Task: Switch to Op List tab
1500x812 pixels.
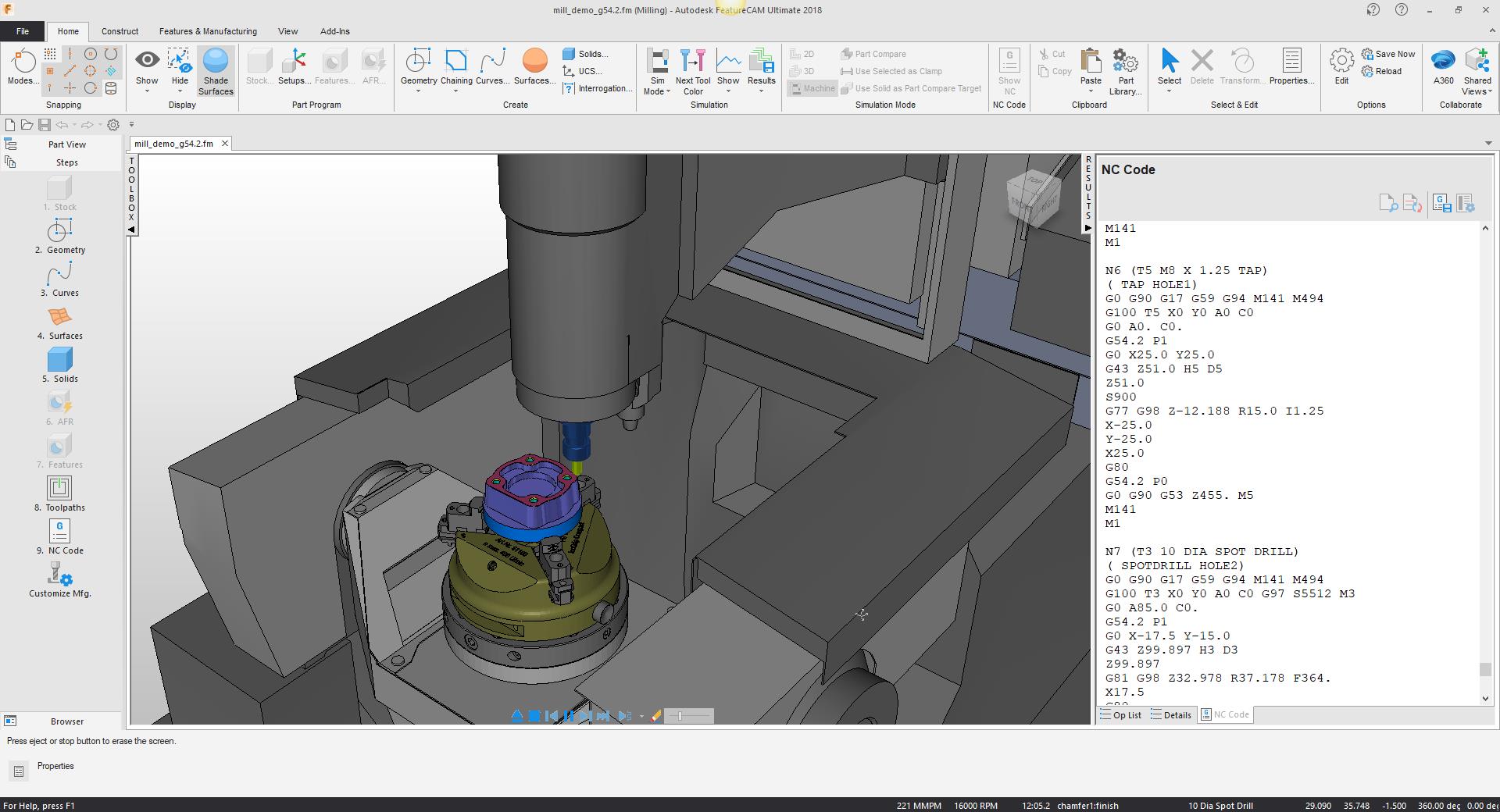Action: click(1121, 715)
